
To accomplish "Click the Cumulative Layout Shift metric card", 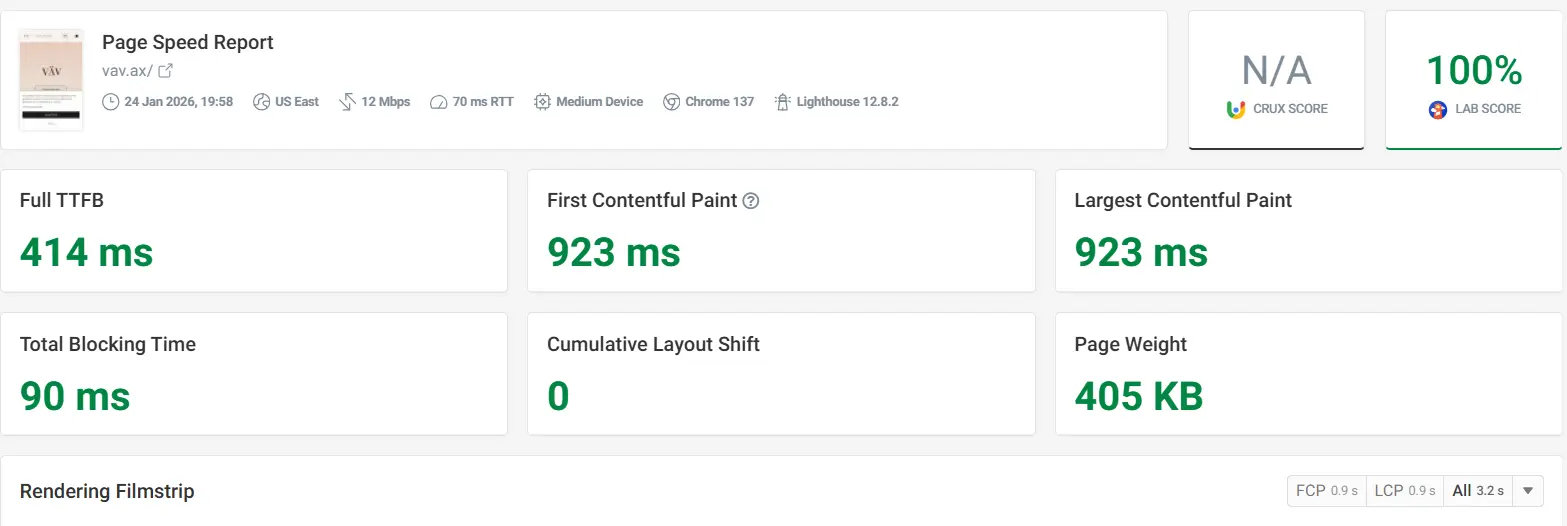I will pos(781,374).
